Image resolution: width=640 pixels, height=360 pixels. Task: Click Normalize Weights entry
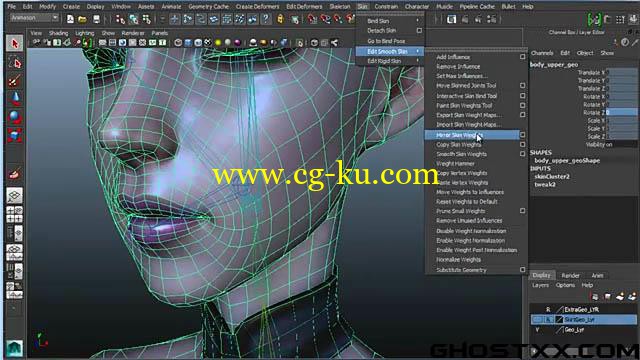tap(458, 260)
